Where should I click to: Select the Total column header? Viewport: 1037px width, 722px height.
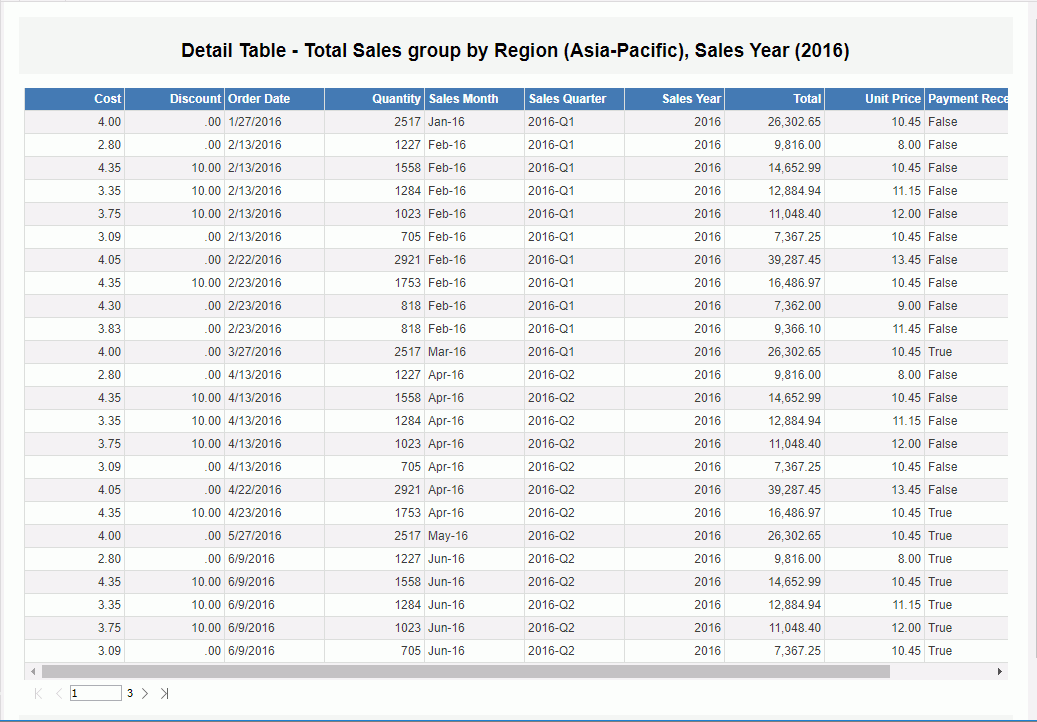pos(807,99)
